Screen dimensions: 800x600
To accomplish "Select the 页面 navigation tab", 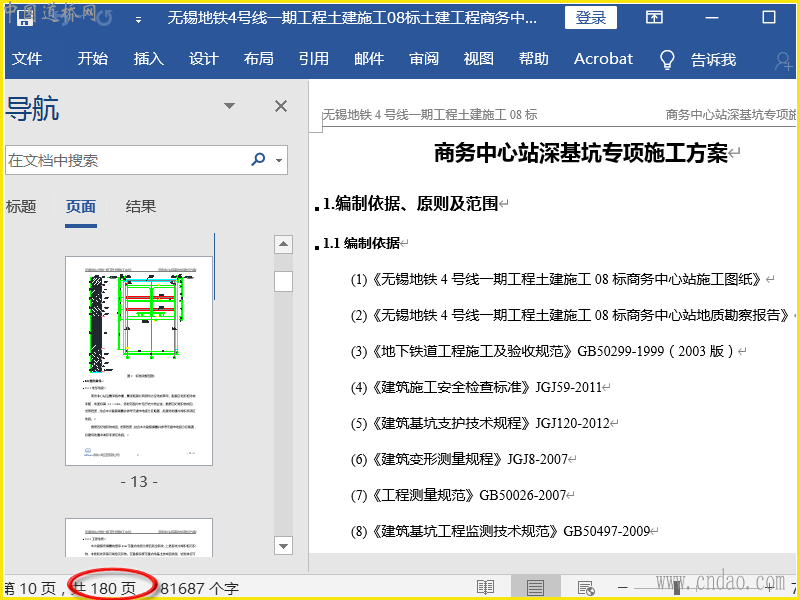I will 81,207.
